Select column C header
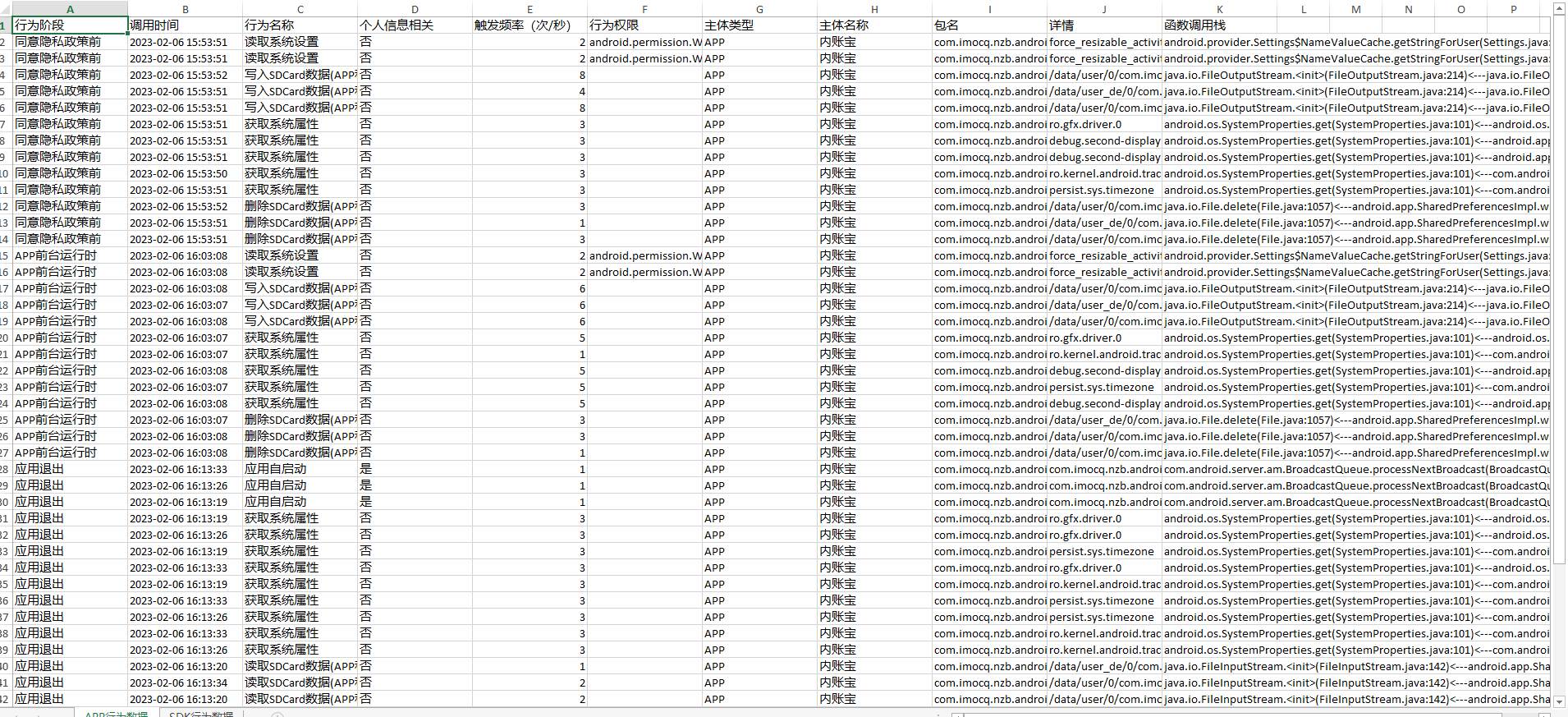Image resolution: width=1568 pixels, height=717 pixels. pos(300,9)
